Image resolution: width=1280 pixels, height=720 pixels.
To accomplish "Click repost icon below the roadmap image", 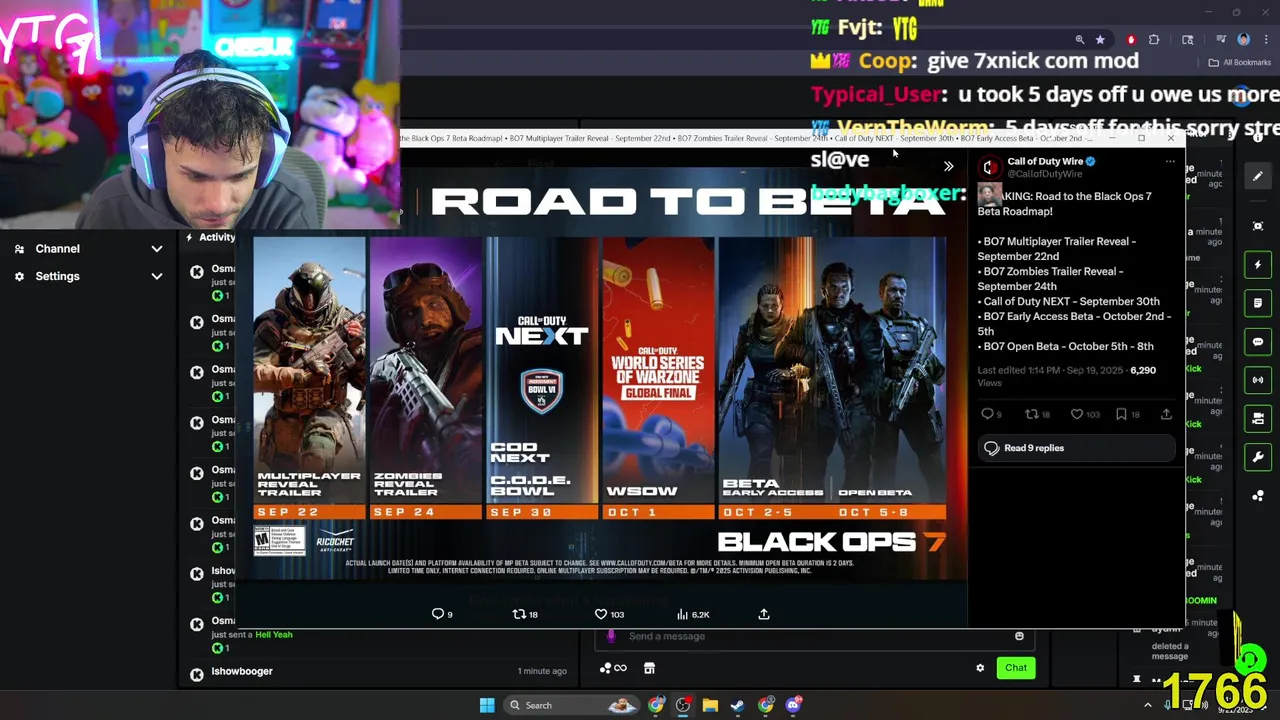I will [x=519, y=614].
